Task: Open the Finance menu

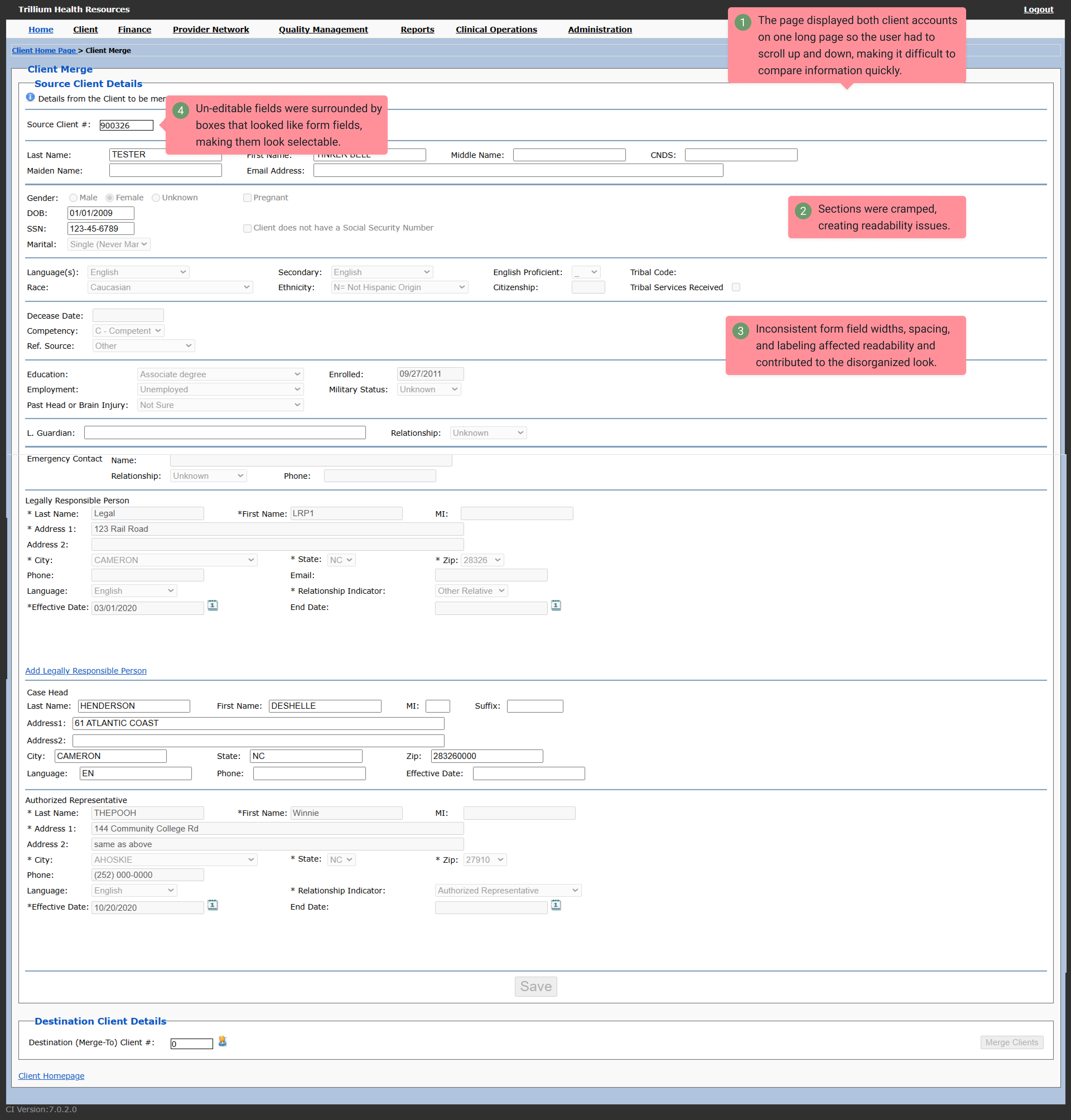Action: pos(134,30)
